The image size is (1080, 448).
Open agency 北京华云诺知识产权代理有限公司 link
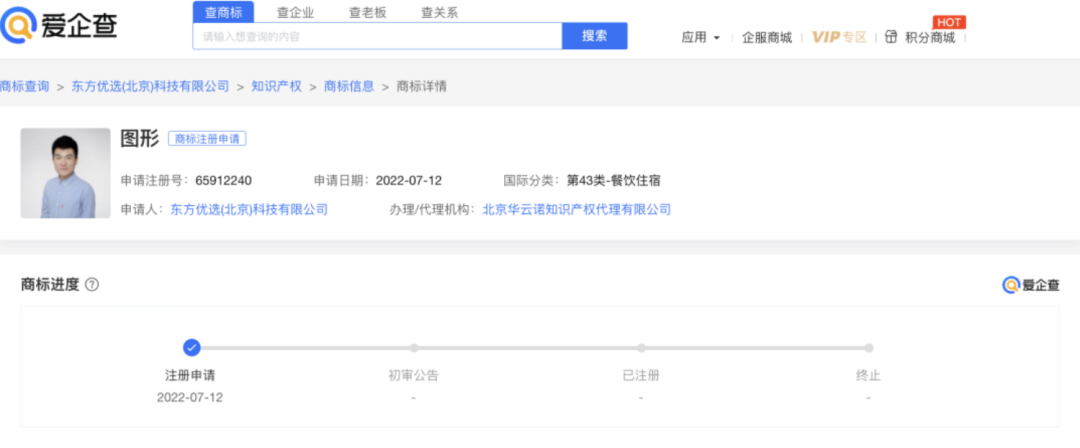577,210
